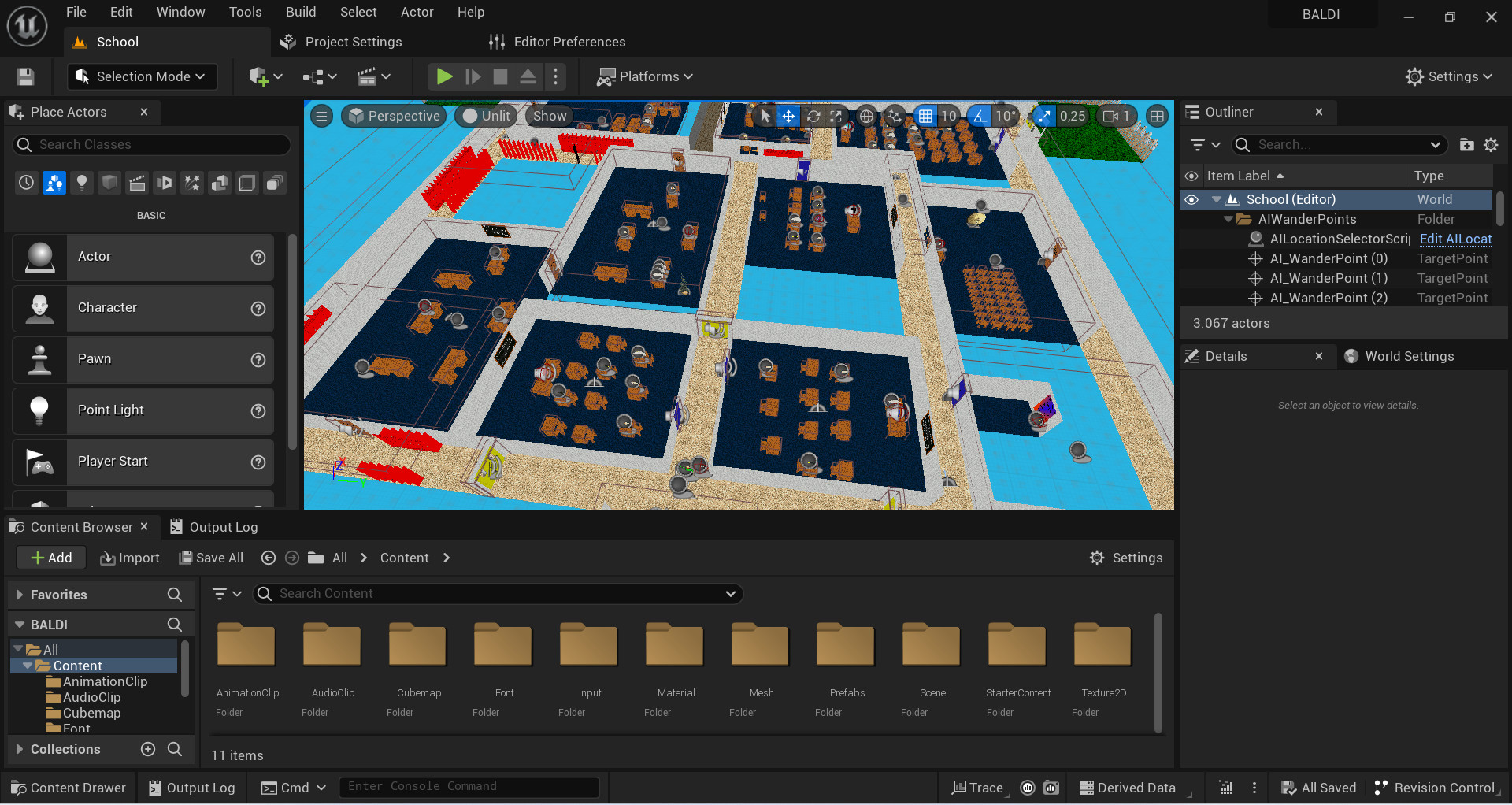
Task: Open the Material folder thumbnail
Action: pyautogui.click(x=675, y=645)
